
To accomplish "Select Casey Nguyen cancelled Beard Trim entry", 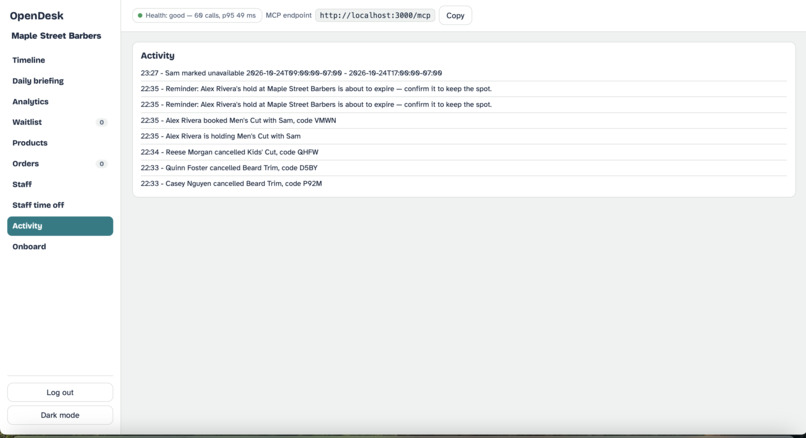I will (x=463, y=184).
